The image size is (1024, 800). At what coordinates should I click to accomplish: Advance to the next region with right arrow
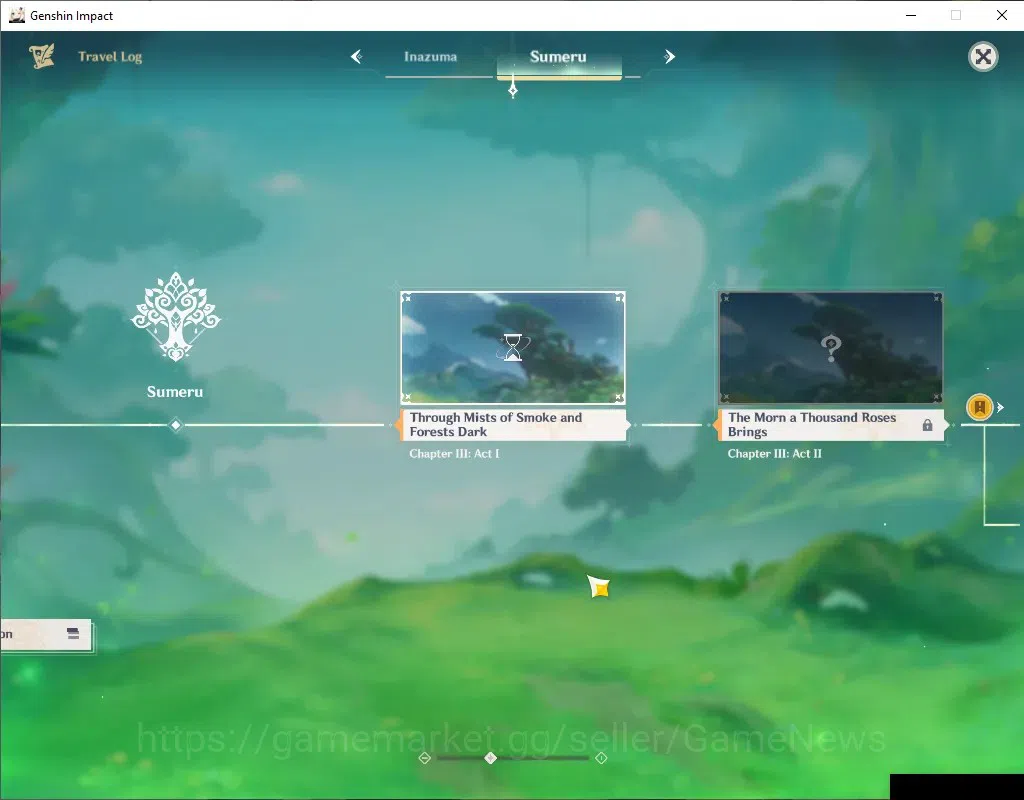(x=669, y=57)
